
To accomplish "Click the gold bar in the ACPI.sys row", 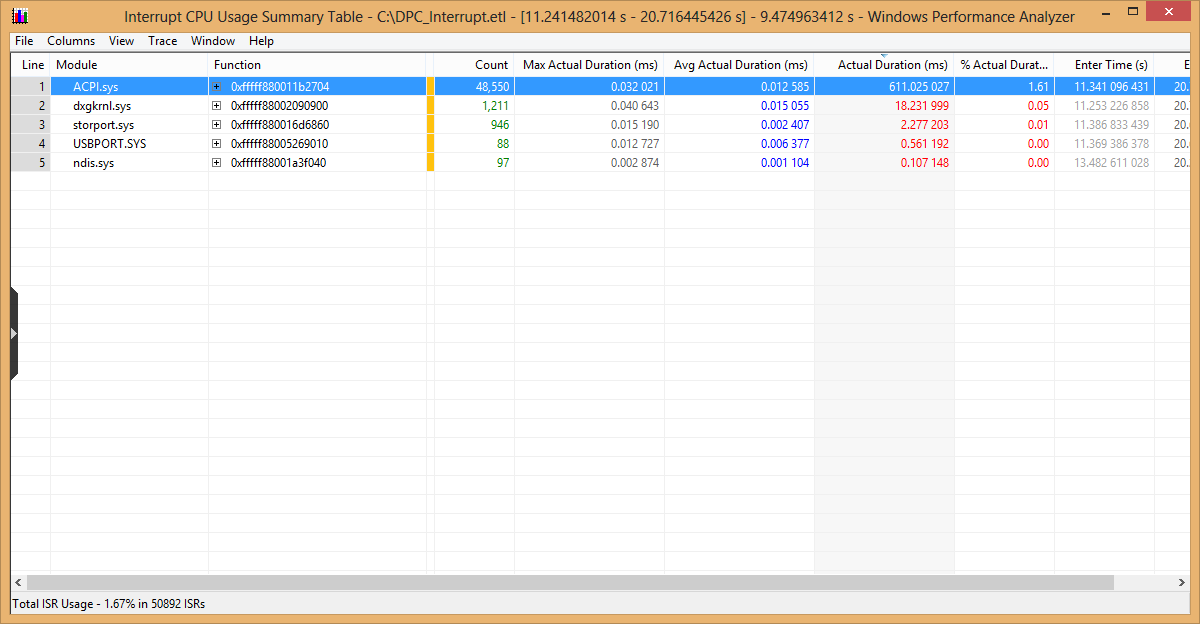I will (430, 87).
